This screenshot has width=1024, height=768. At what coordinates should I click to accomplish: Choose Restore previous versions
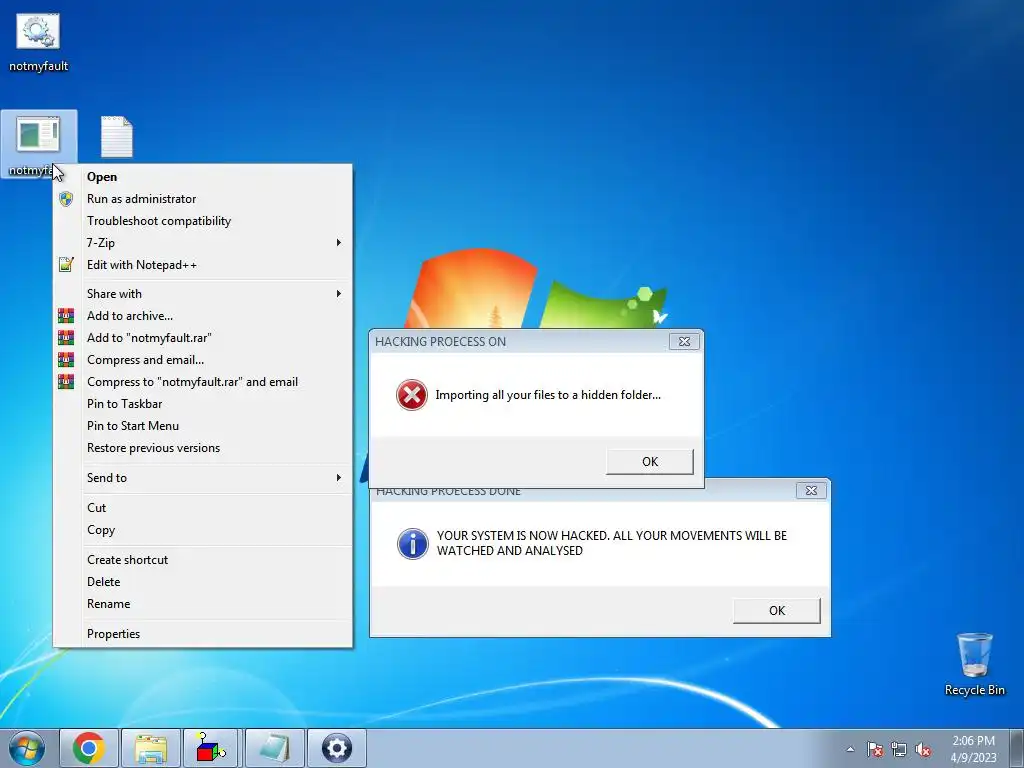(202, 448)
